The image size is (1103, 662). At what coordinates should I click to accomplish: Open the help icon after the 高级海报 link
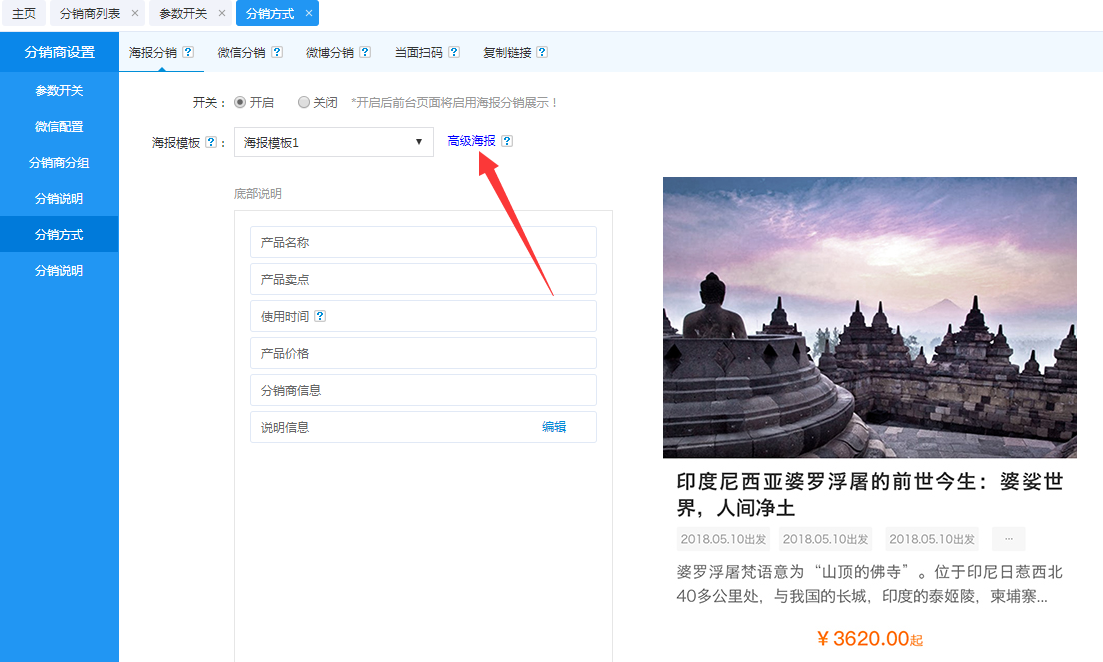pyautogui.click(x=507, y=141)
